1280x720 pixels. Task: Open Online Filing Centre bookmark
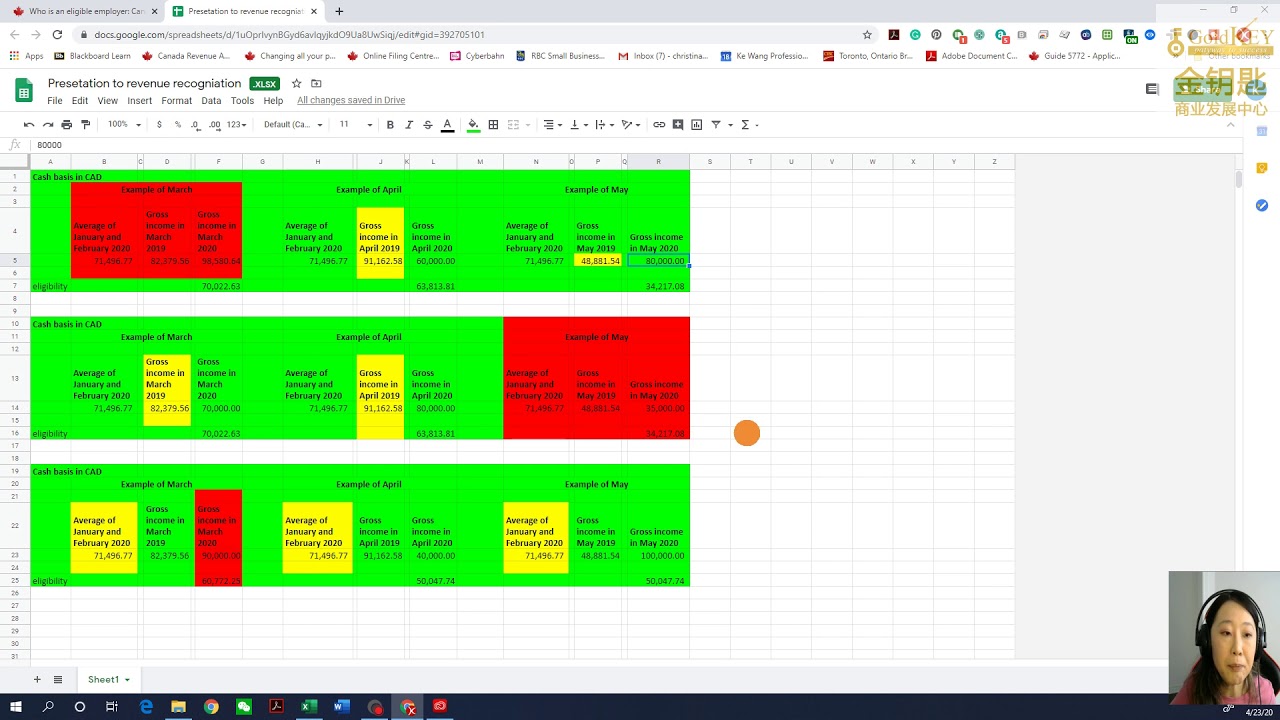[x=393, y=56]
